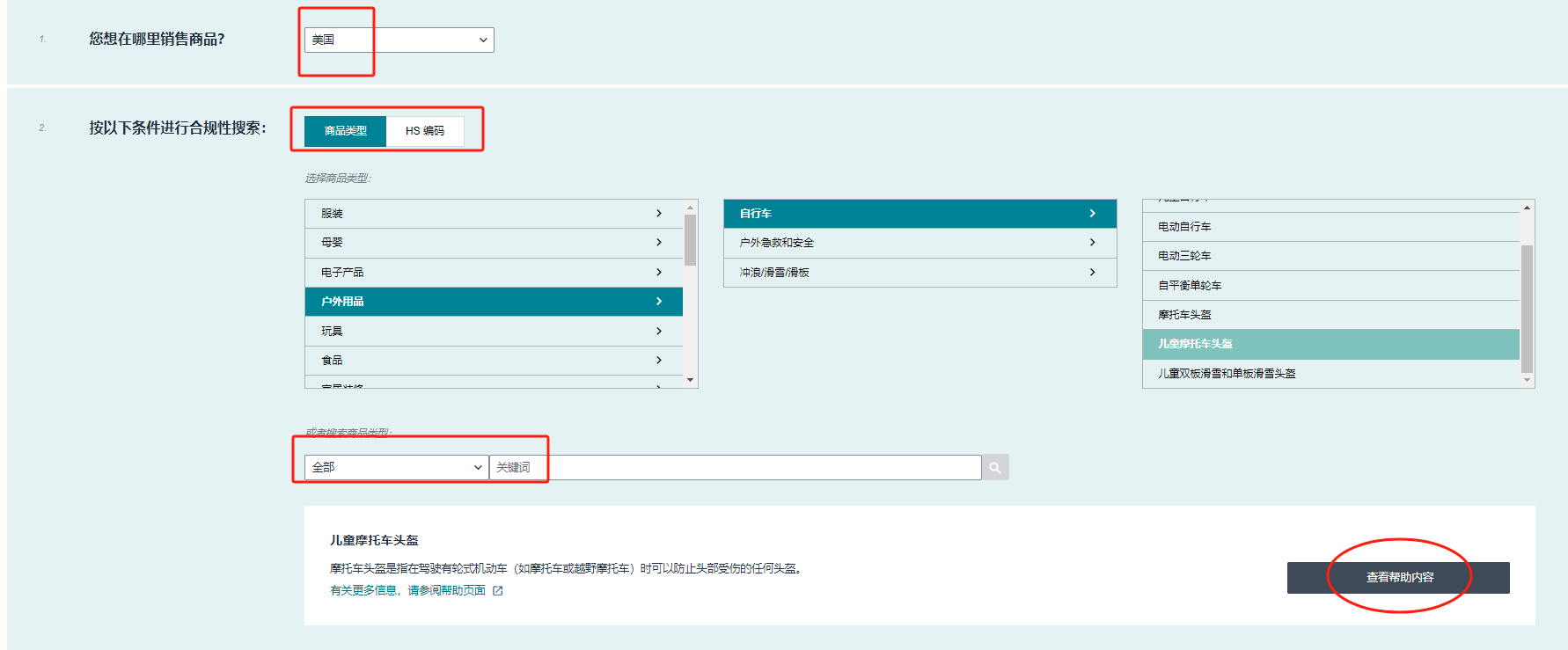The width and height of the screenshot is (1568, 650).
Task: Open the 有关更多信息，请参阅帮助页面 link
Action: [407, 590]
